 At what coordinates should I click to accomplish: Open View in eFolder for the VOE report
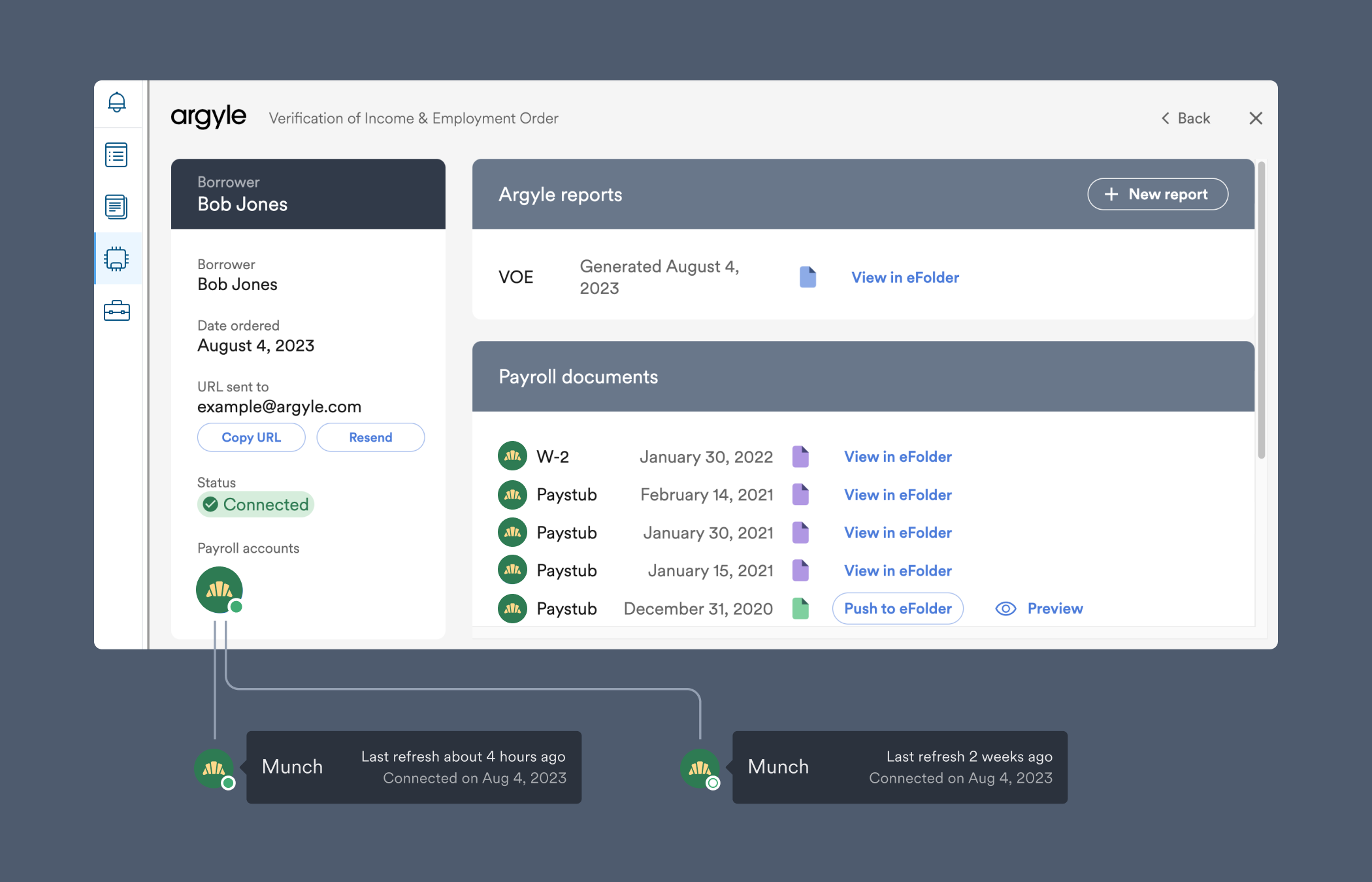(x=905, y=277)
